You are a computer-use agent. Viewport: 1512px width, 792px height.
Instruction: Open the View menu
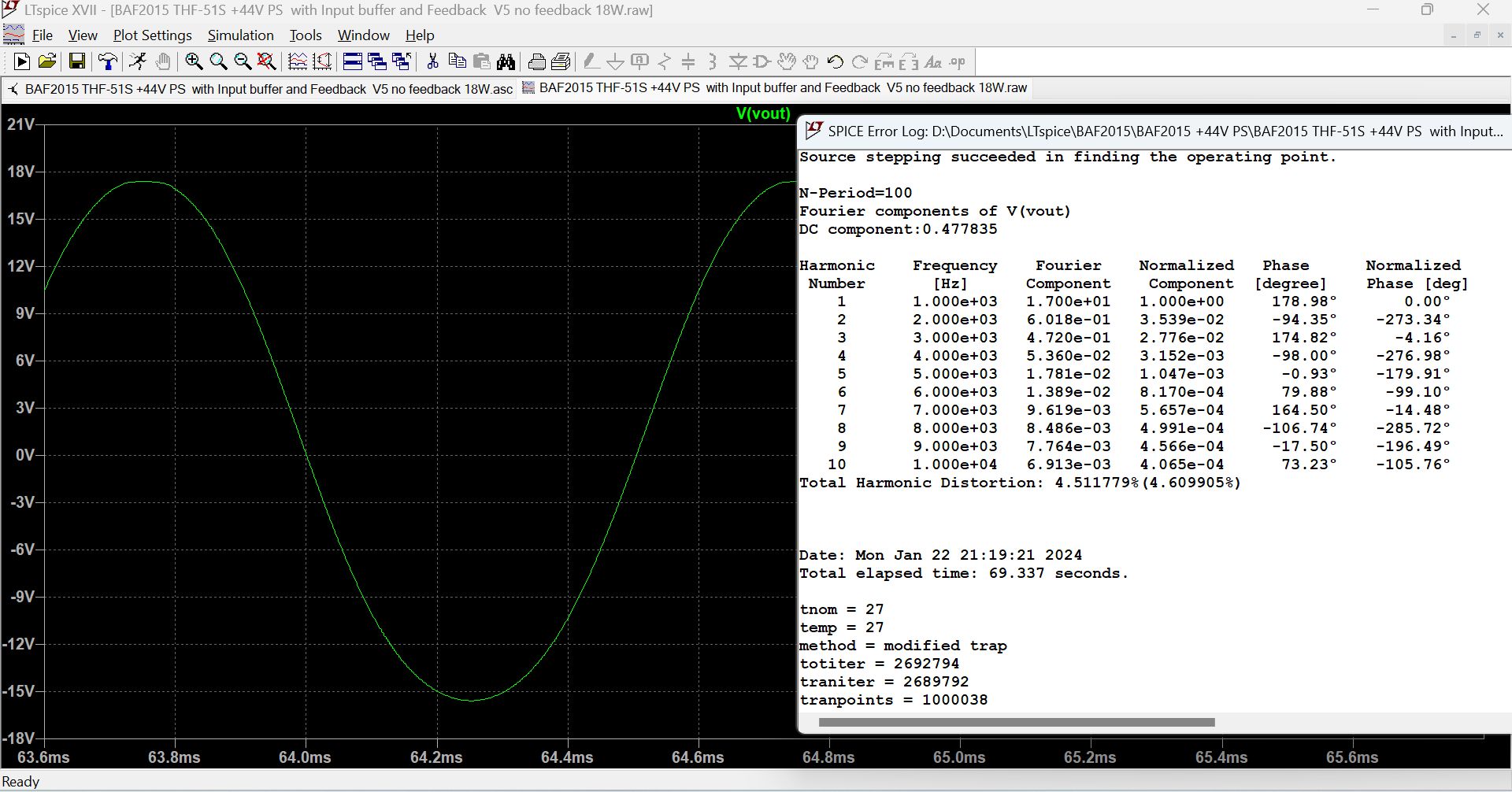point(83,35)
